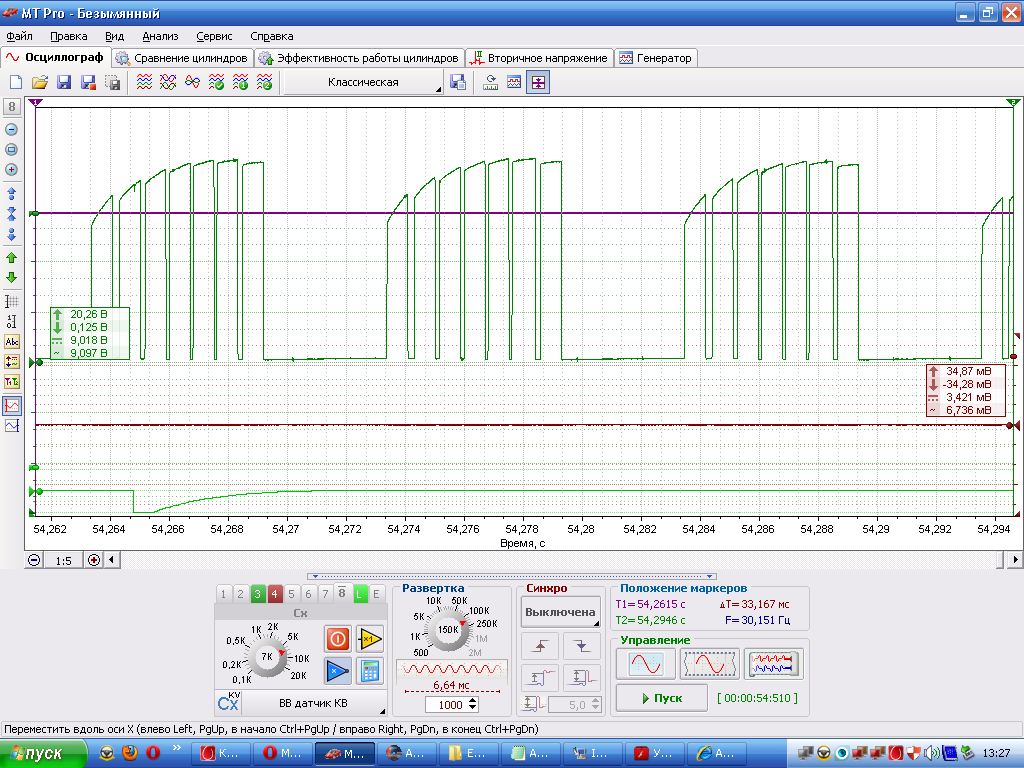This screenshot has width=1024, height=768.
Task: Toggle channel 1 button
Action: click(223, 594)
